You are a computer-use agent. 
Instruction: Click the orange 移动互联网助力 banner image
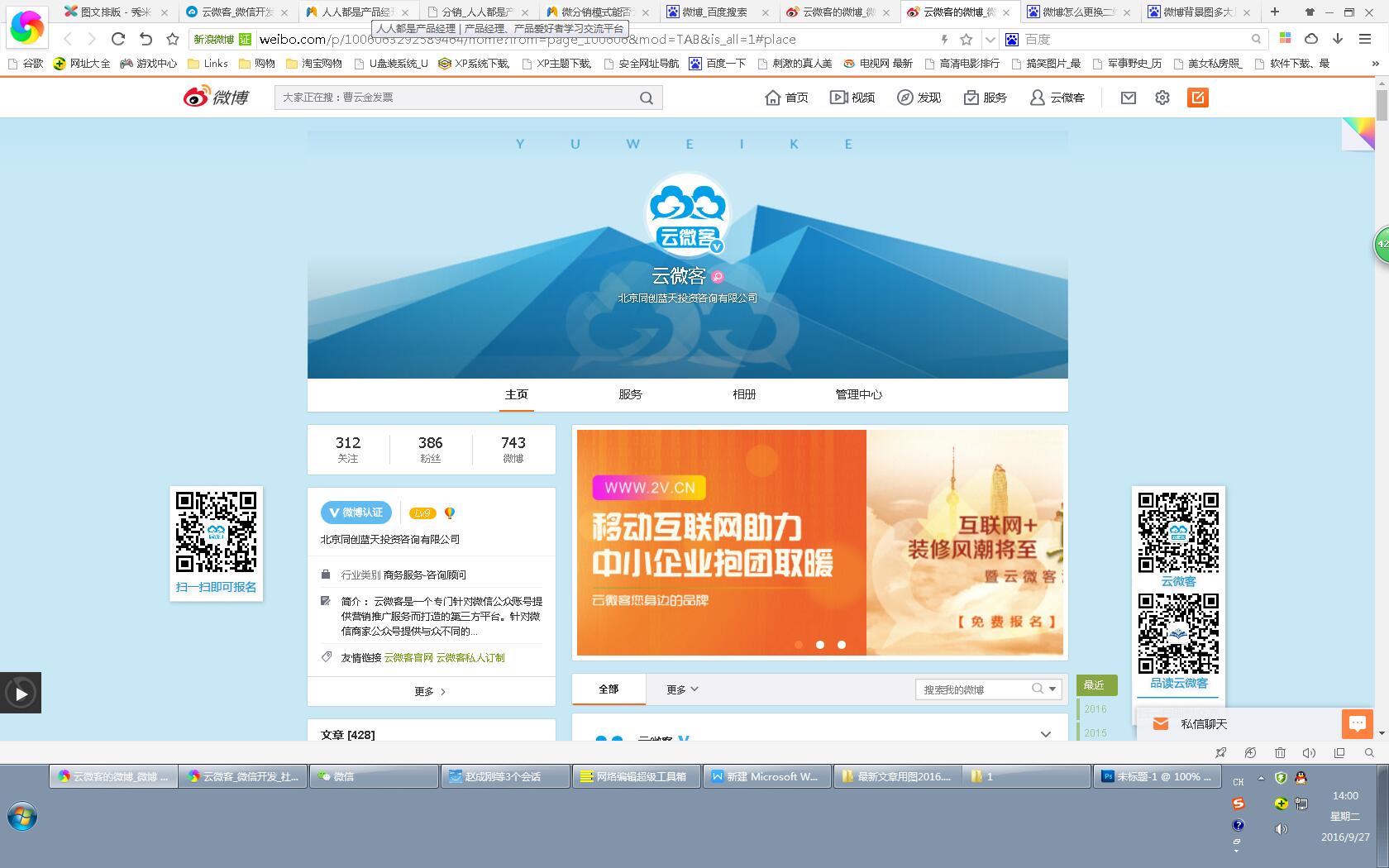coord(722,542)
